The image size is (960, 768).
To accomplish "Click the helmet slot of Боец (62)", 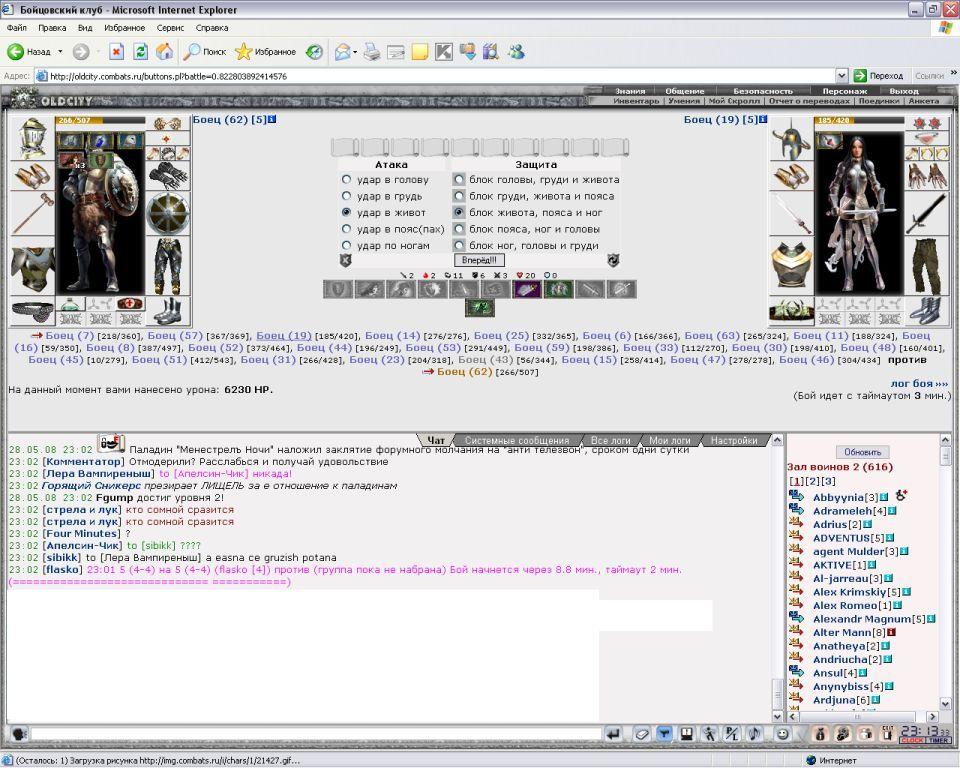I will (33, 138).
